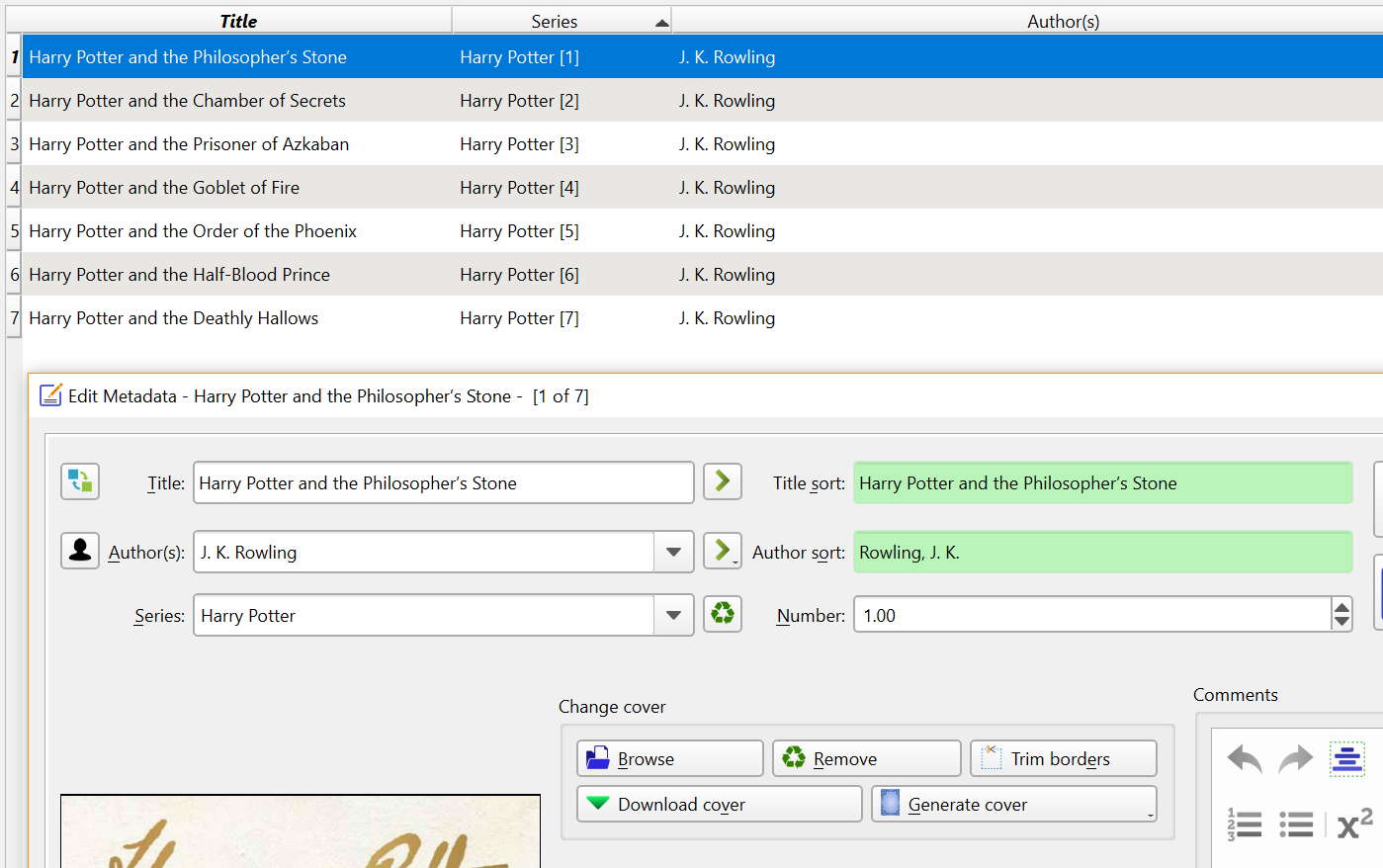Image resolution: width=1383 pixels, height=868 pixels.
Task: Clear the series with the recycle icon
Action: tap(723, 614)
